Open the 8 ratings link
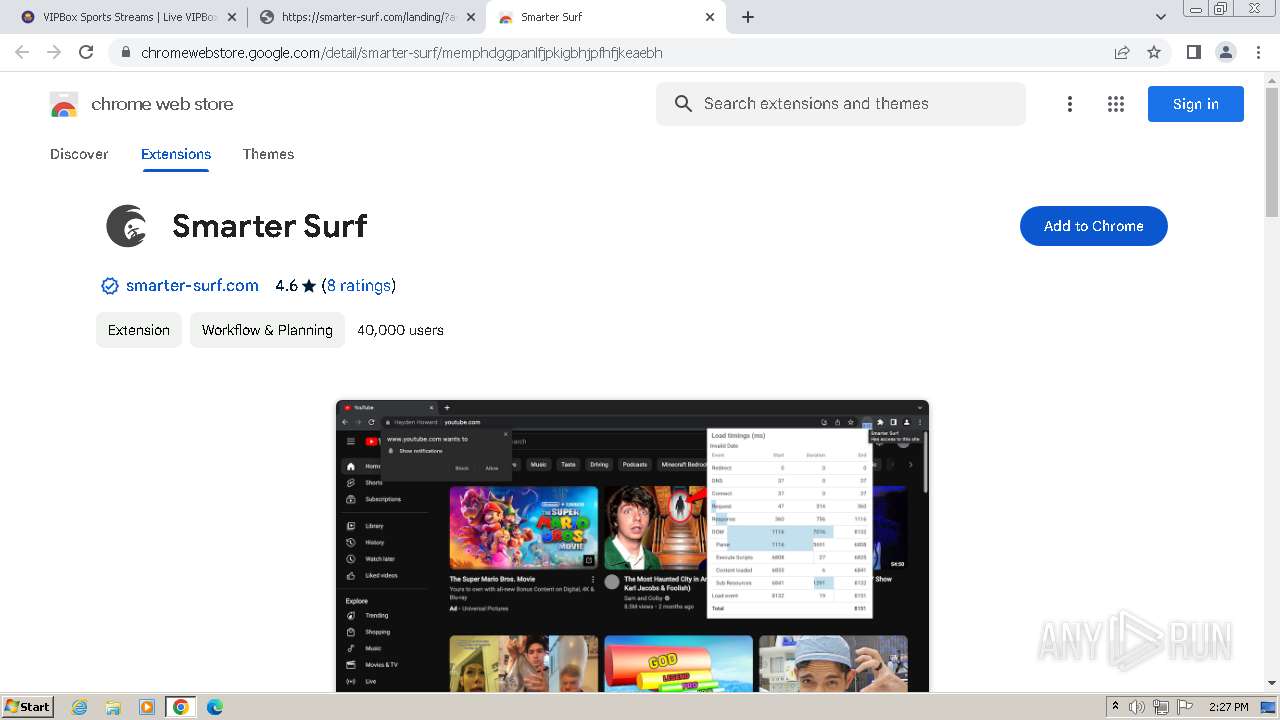The image size is (1280, 720). click(x=359, y=285)
